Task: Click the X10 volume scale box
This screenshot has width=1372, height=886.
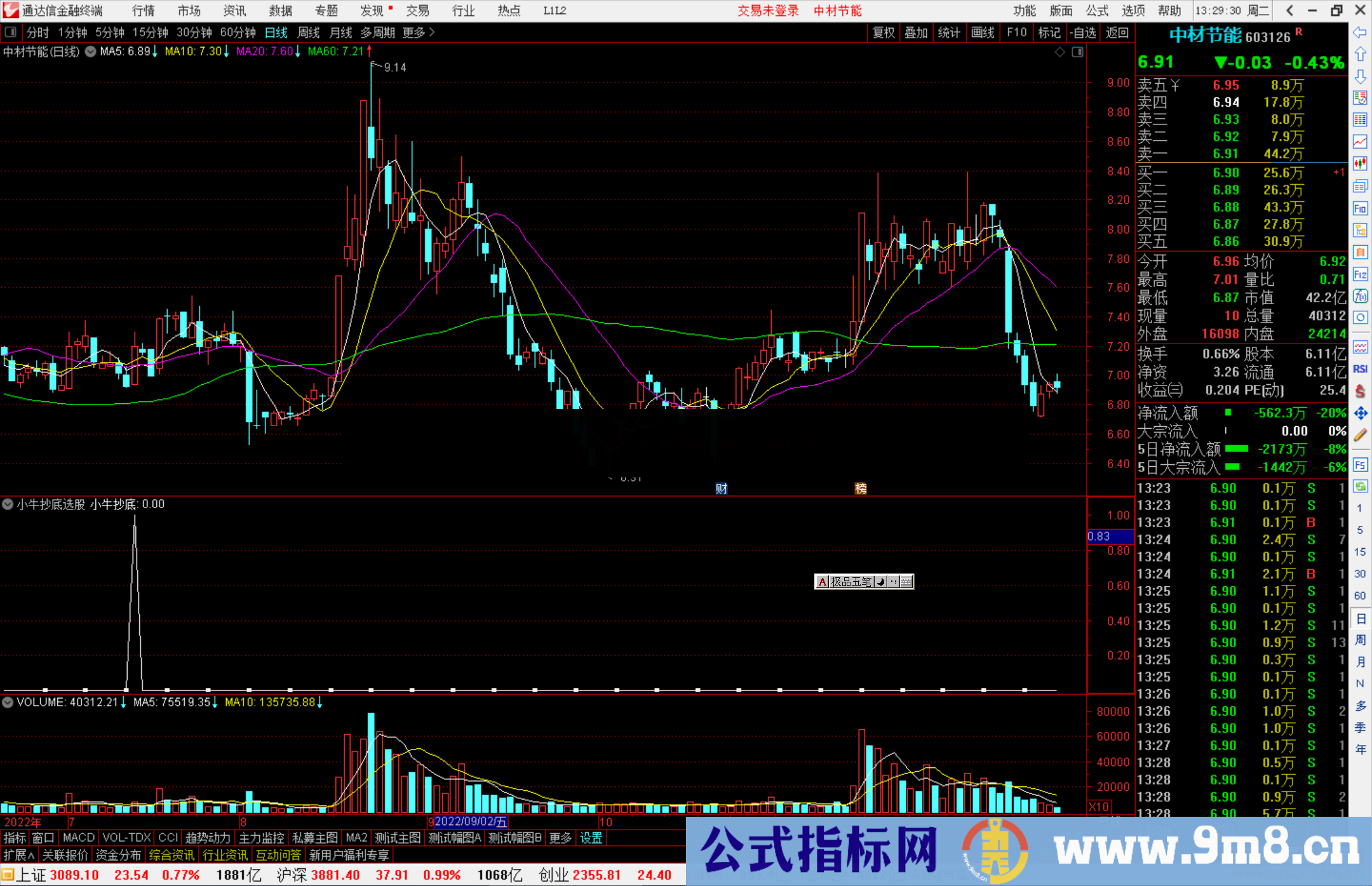Action: click(x=1100, y=807)
